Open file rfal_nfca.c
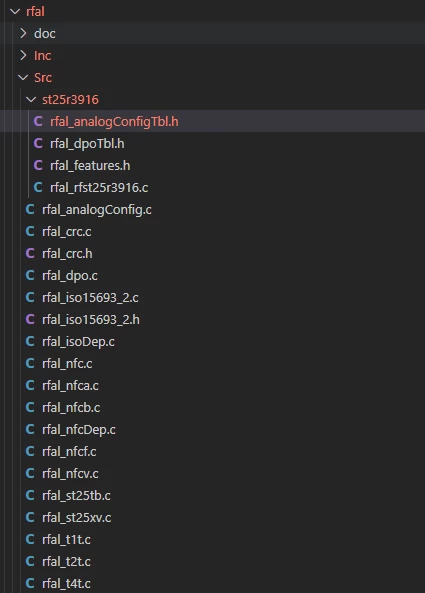The height and width of the screenshot is (593, 425). coord(70,385)
